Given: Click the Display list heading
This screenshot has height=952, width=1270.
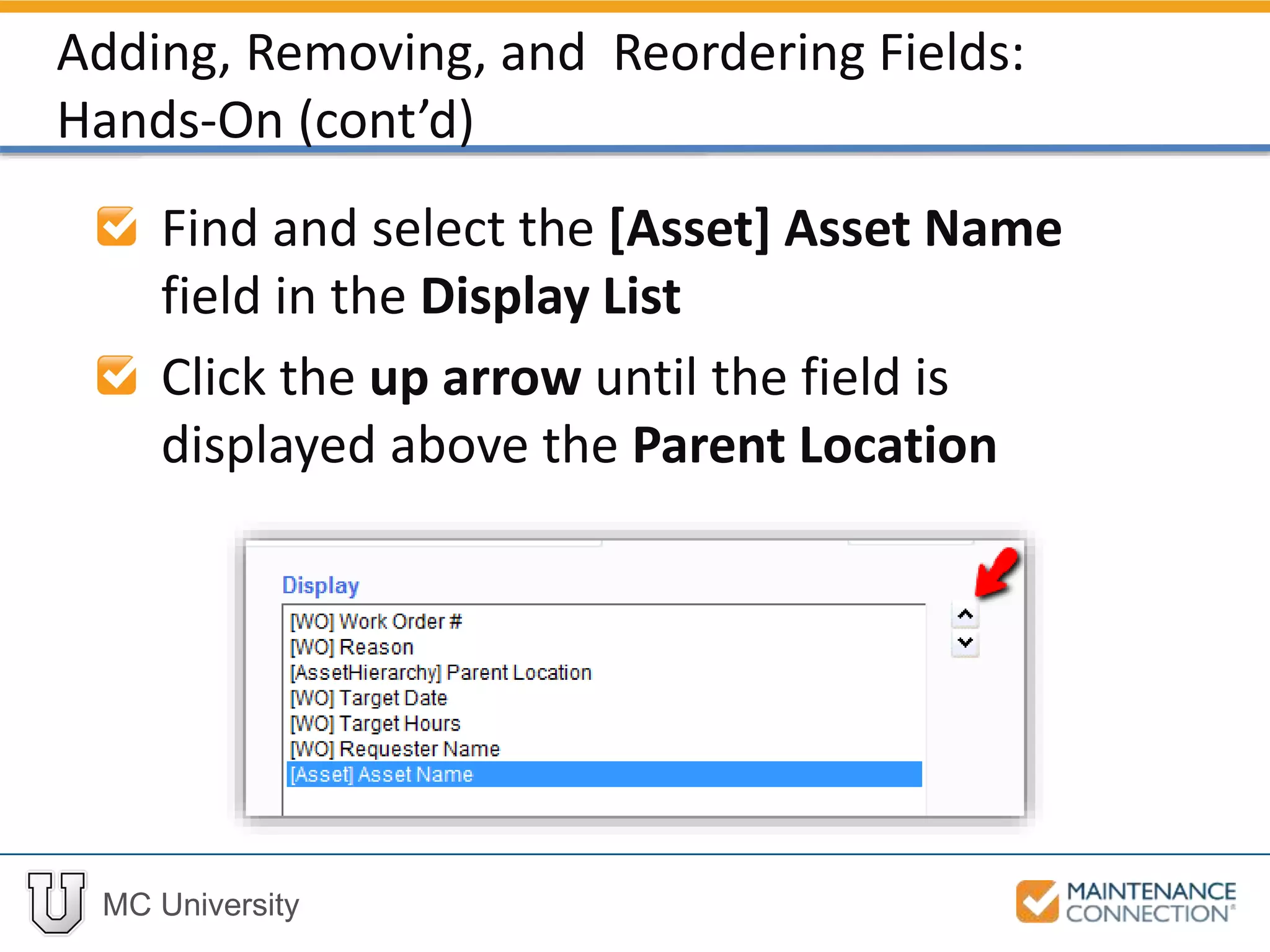Looking at the screenshot, I should coord(321,586).
